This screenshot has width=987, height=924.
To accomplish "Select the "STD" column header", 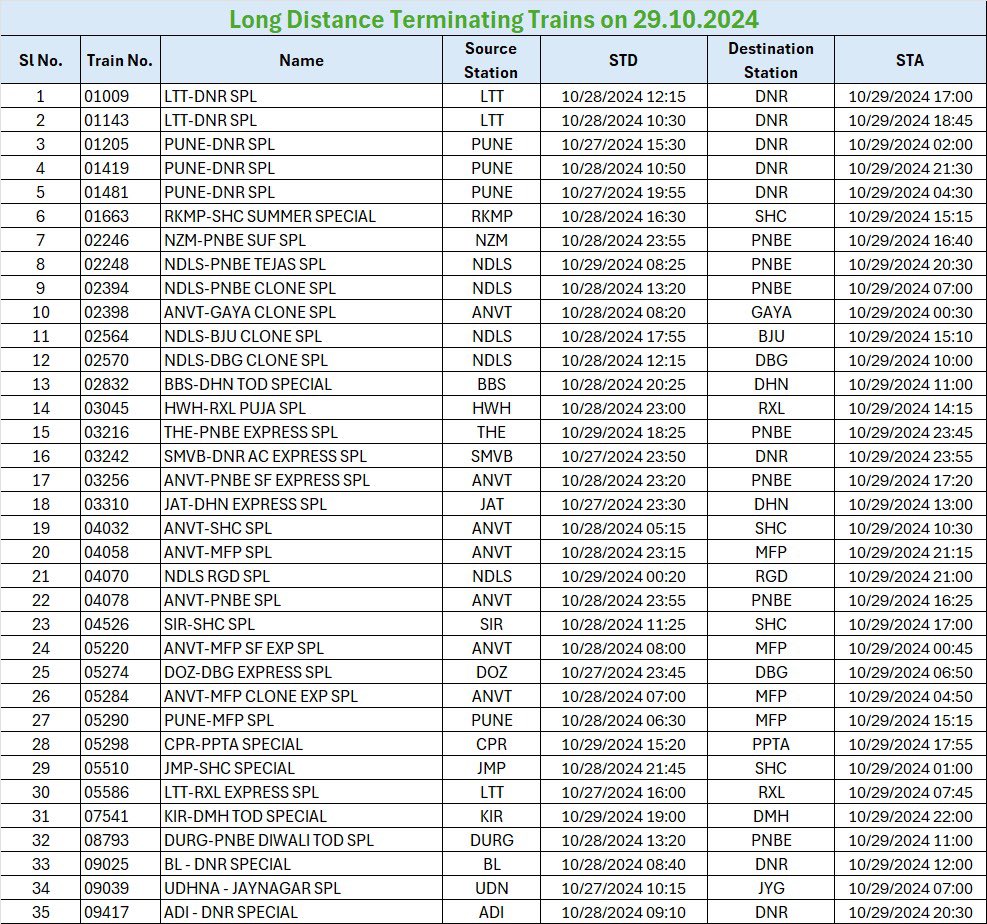I will pos(623,60).
